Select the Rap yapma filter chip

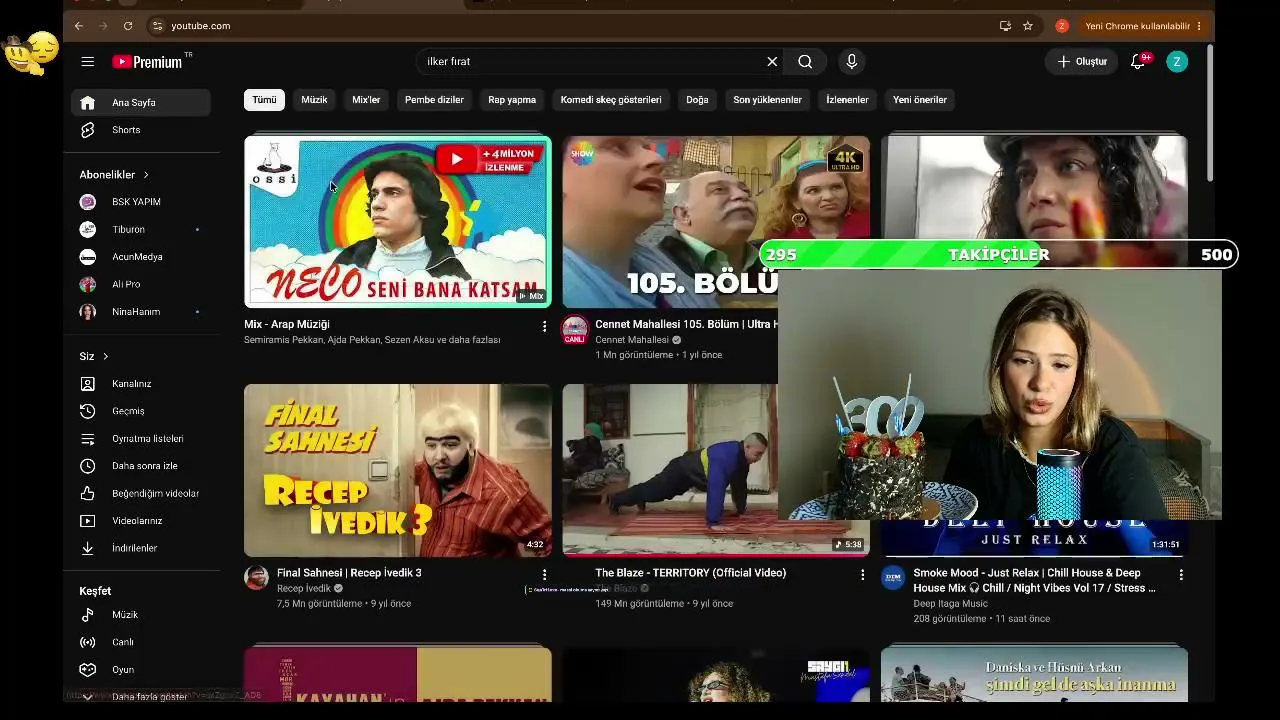tap(512, 100)
